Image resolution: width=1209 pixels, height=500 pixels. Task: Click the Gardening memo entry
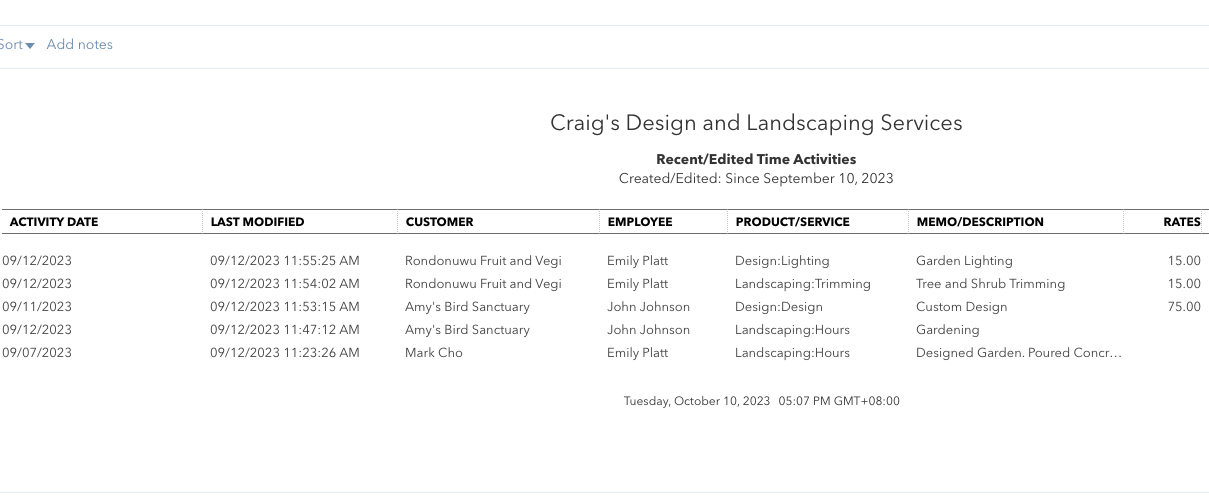pyautogui.click(x=947, y=330)
